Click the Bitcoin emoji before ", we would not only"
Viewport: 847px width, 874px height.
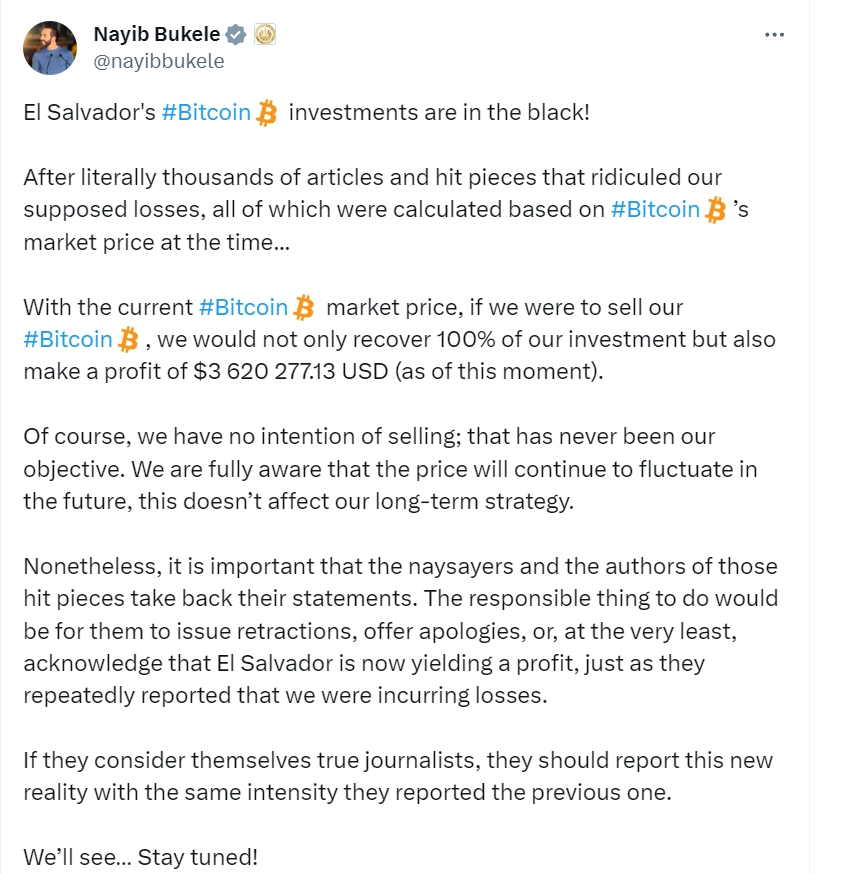(128, 340)
